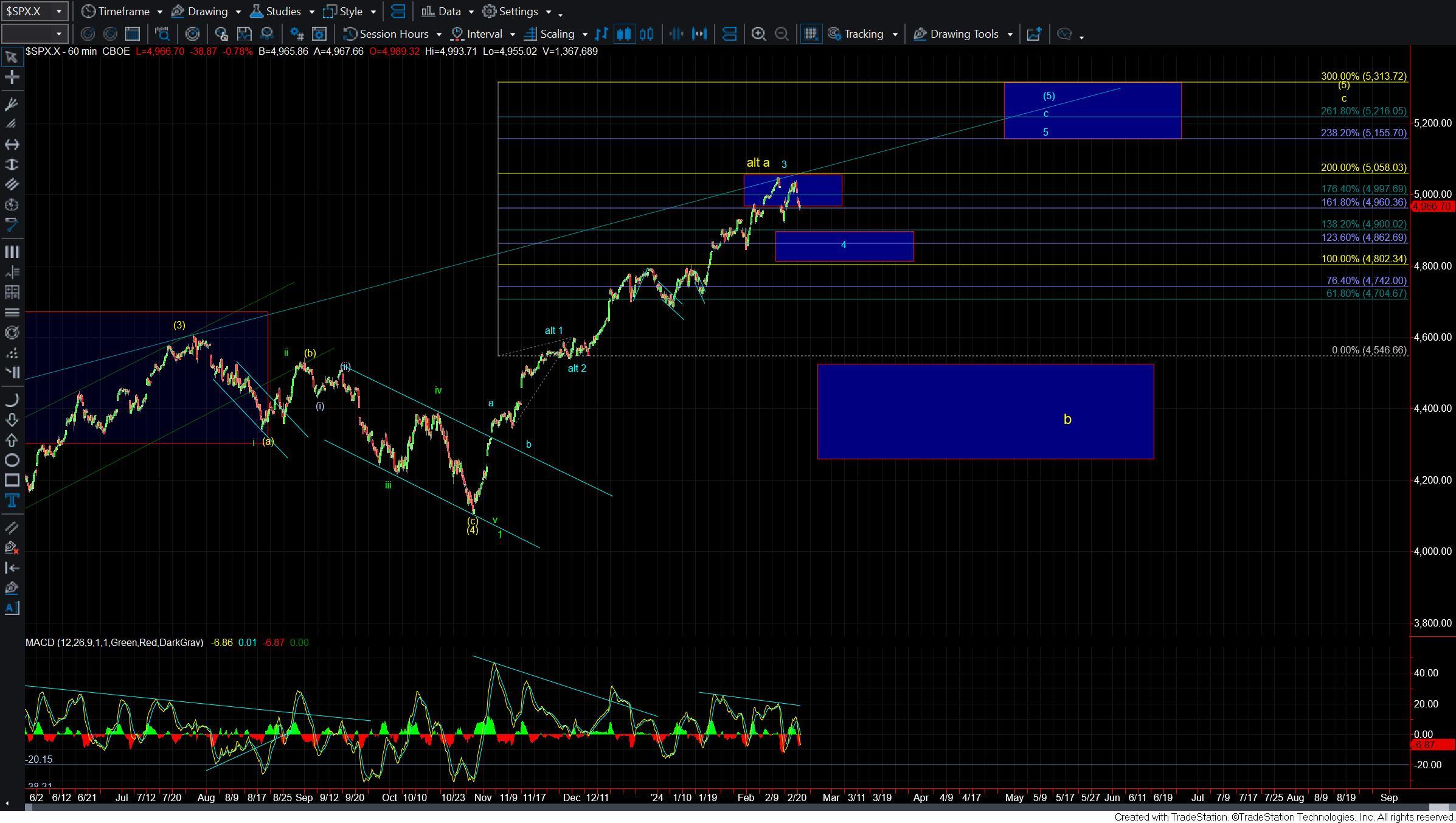1456x823 pixels.
Task: Open the toolbar overflow arrow after Settings
Action: pyautogui.click(x=560, y=14)
